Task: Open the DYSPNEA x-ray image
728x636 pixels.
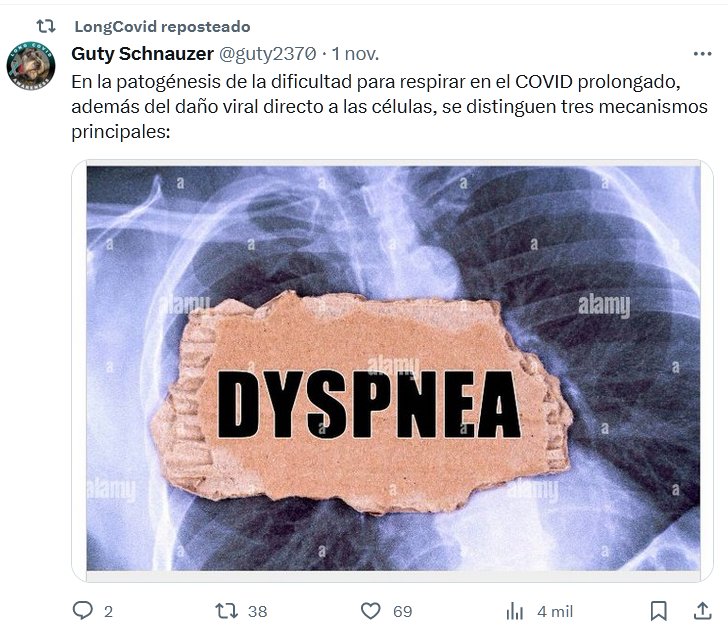Action: [393, 368]
